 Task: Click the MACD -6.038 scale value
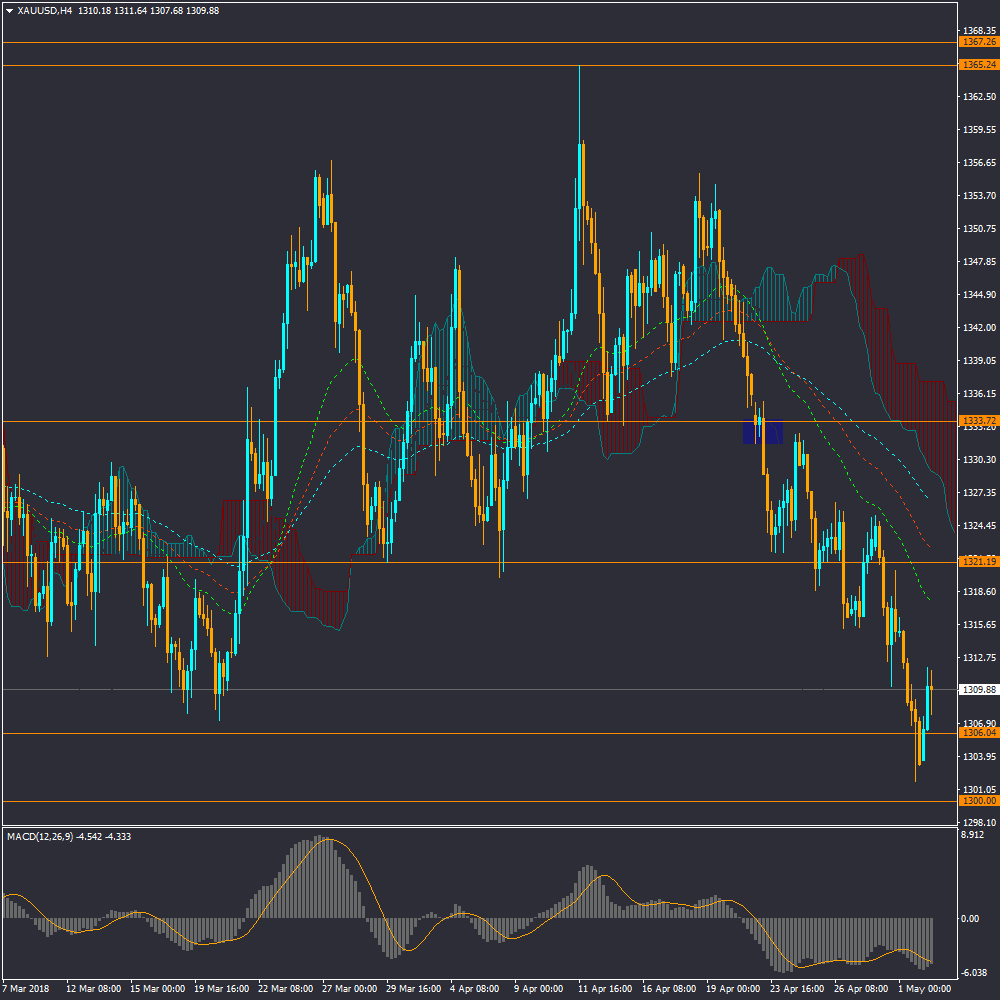(x=973, y=972)
